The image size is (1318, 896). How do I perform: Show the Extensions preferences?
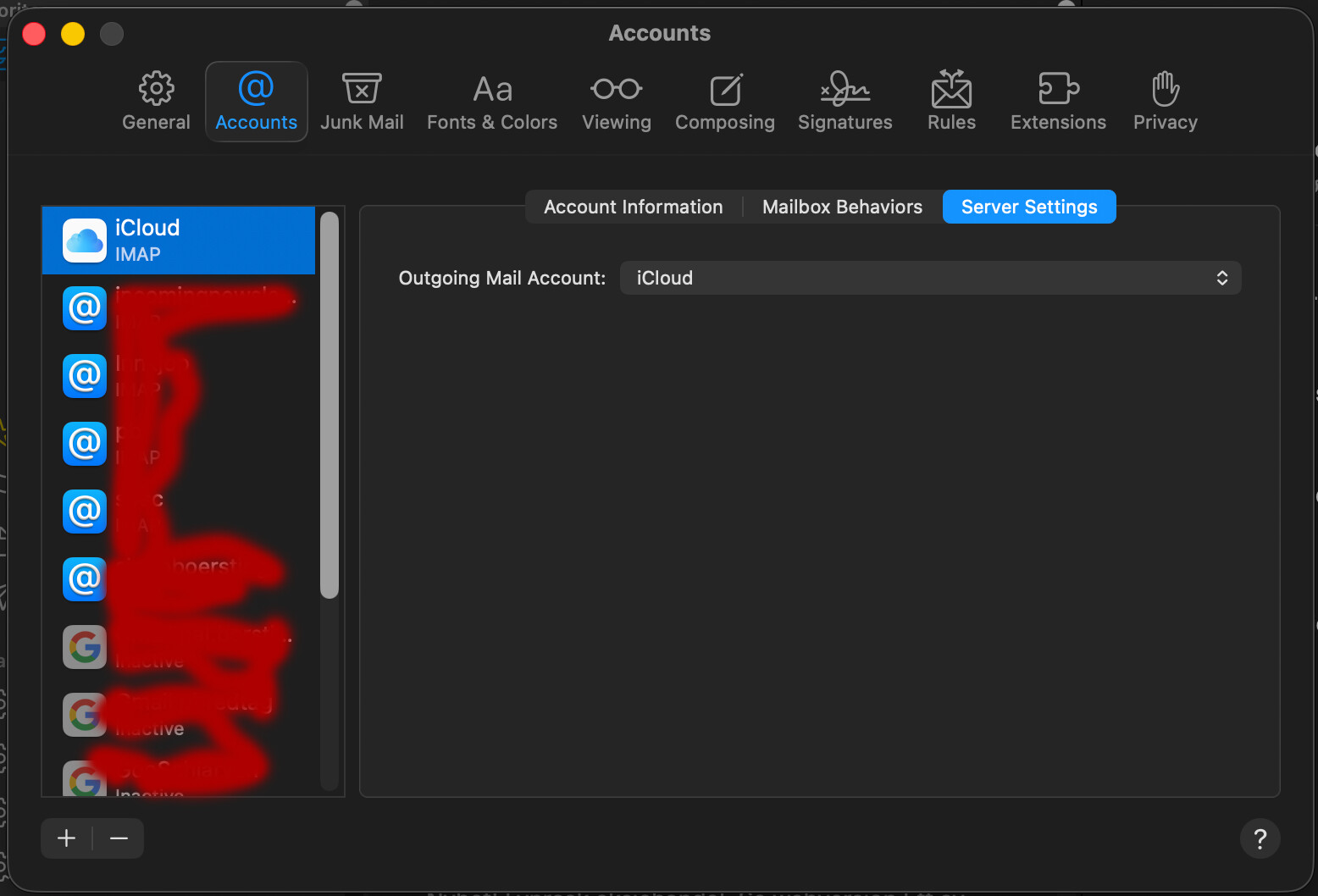pos(1058,102)
